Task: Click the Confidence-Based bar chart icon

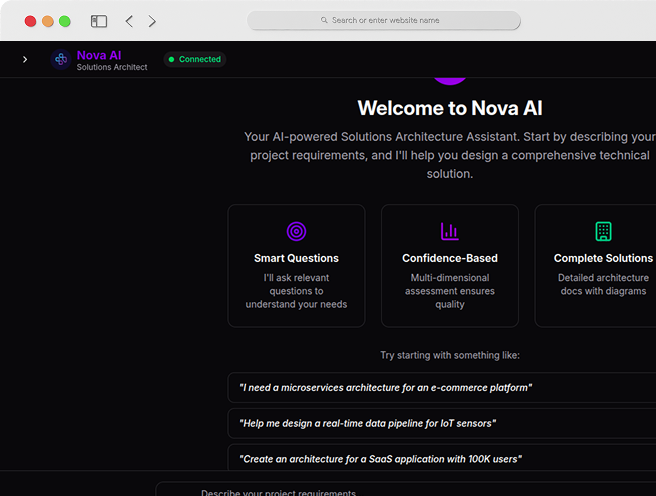Action: (x=450, y=231)
